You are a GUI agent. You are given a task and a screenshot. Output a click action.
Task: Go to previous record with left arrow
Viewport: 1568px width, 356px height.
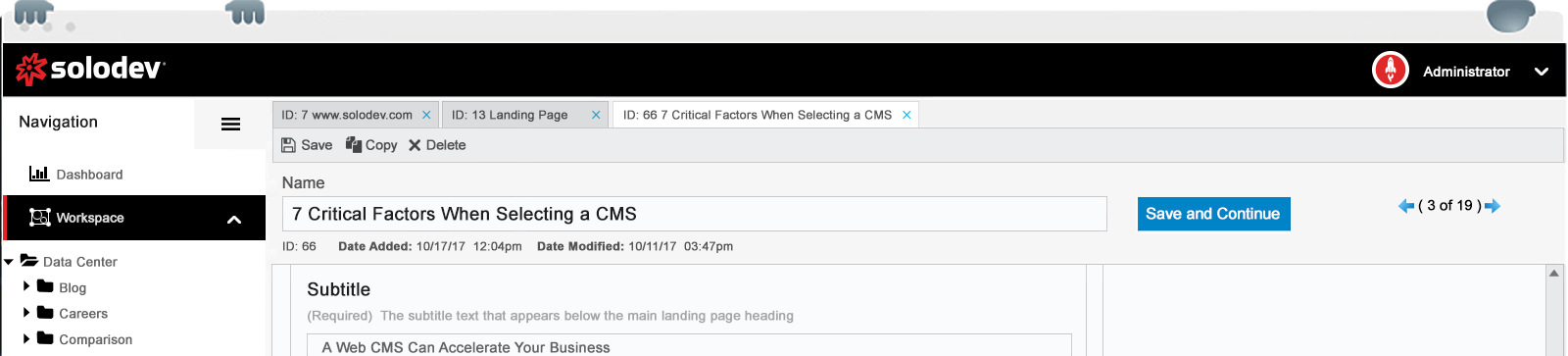tap(1406, 206)
